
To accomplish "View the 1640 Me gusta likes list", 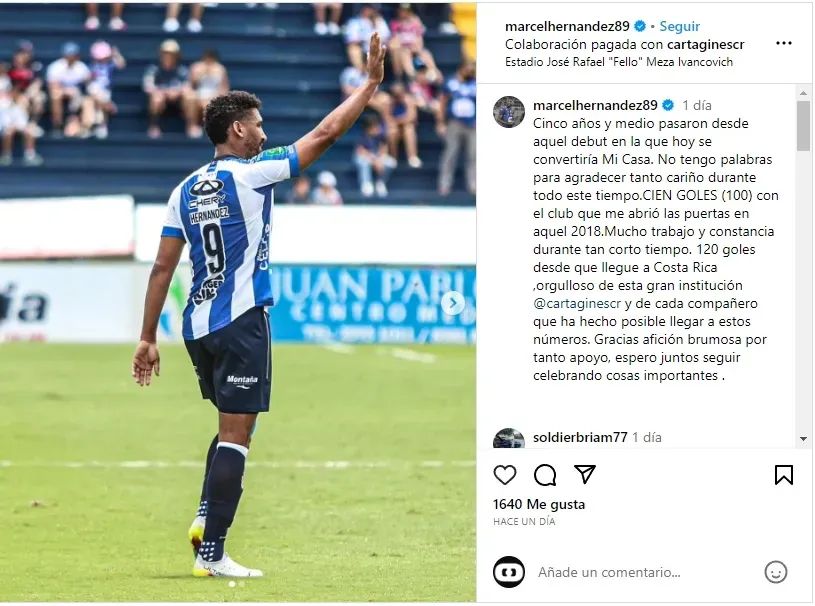I will [538, 504].
